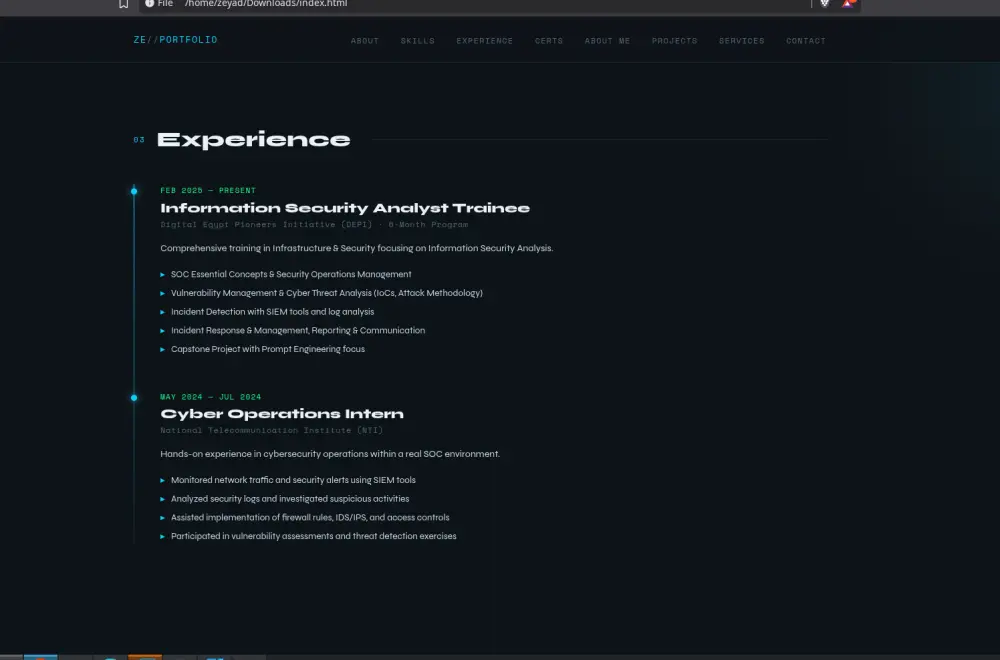The width and height of the screenshot is (1000, 660).
Task: Click the ZE//PORTFOLIO logo
Action: (x=175, y=40)
